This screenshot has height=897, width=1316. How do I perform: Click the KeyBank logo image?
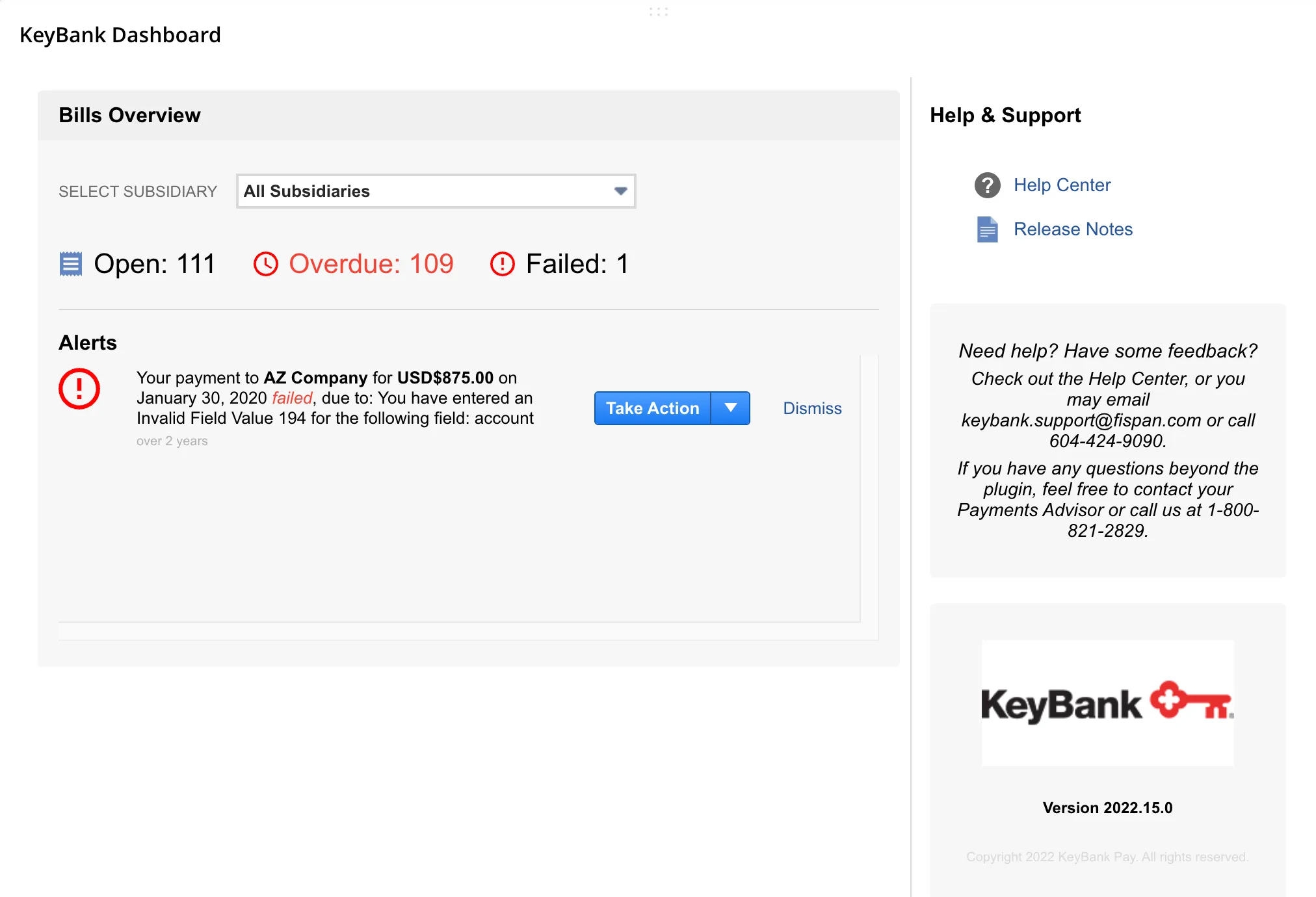coord(1107,703)
